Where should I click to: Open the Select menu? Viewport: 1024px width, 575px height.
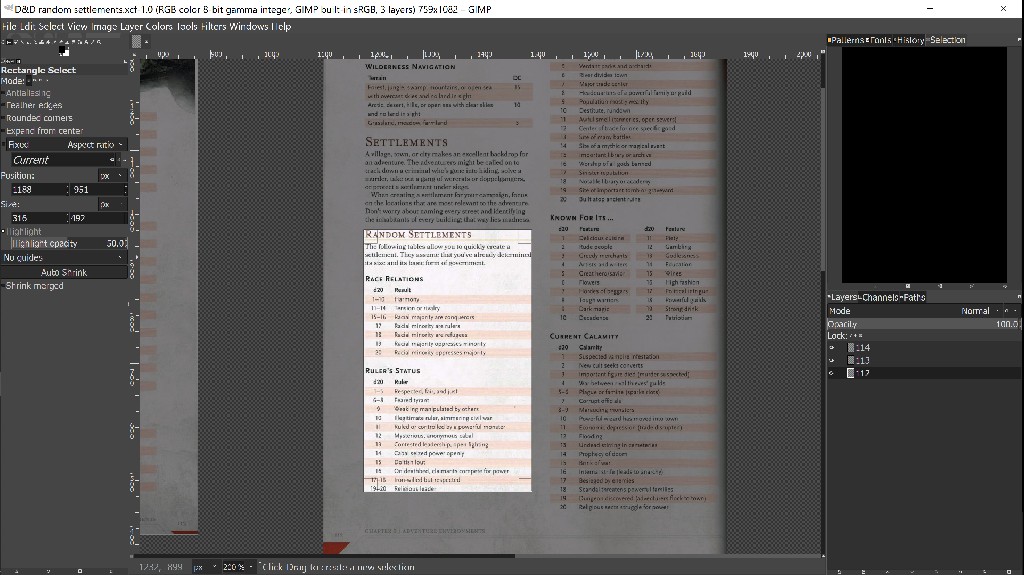tap(51, 27)
